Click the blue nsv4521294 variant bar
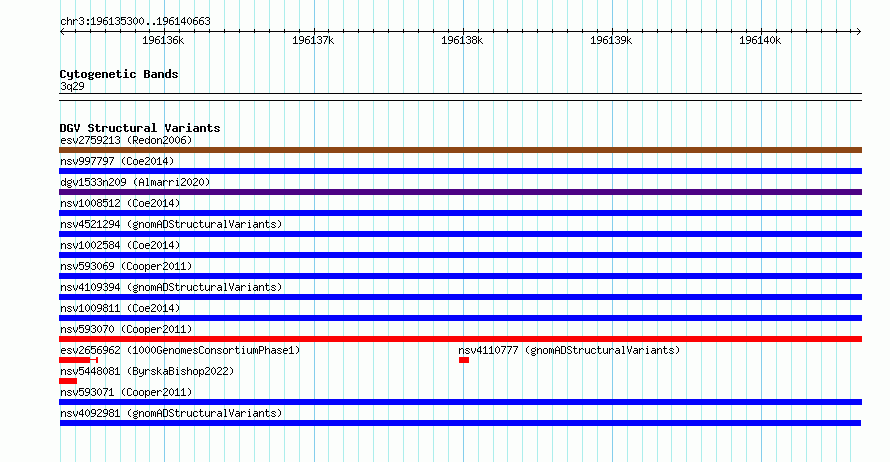Image resolution: width=890 pixels, height=462 pixels. tap(460, 234)
